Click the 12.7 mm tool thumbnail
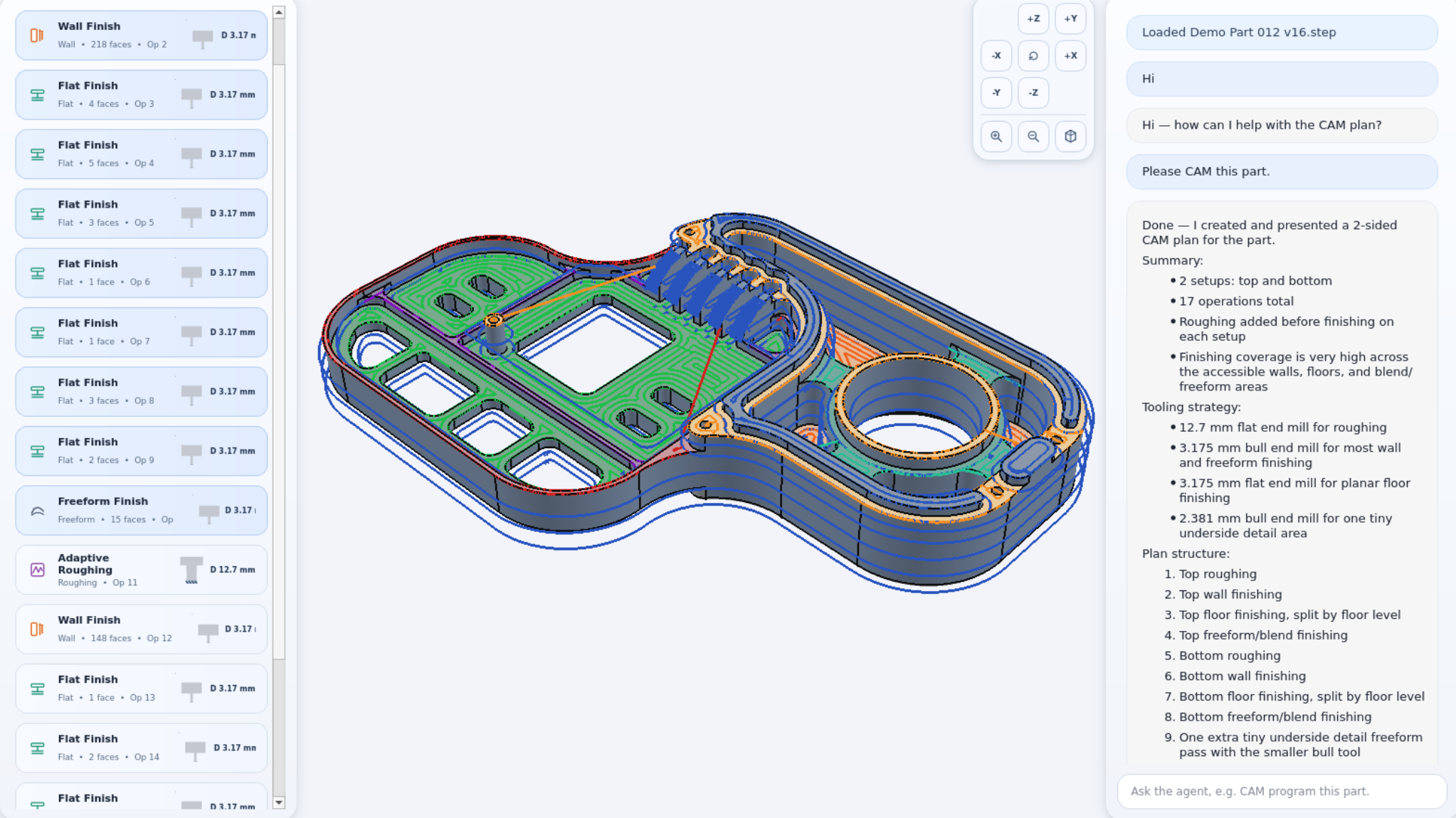This screenshot has width=1456, height=818. (x=191, y=570)
